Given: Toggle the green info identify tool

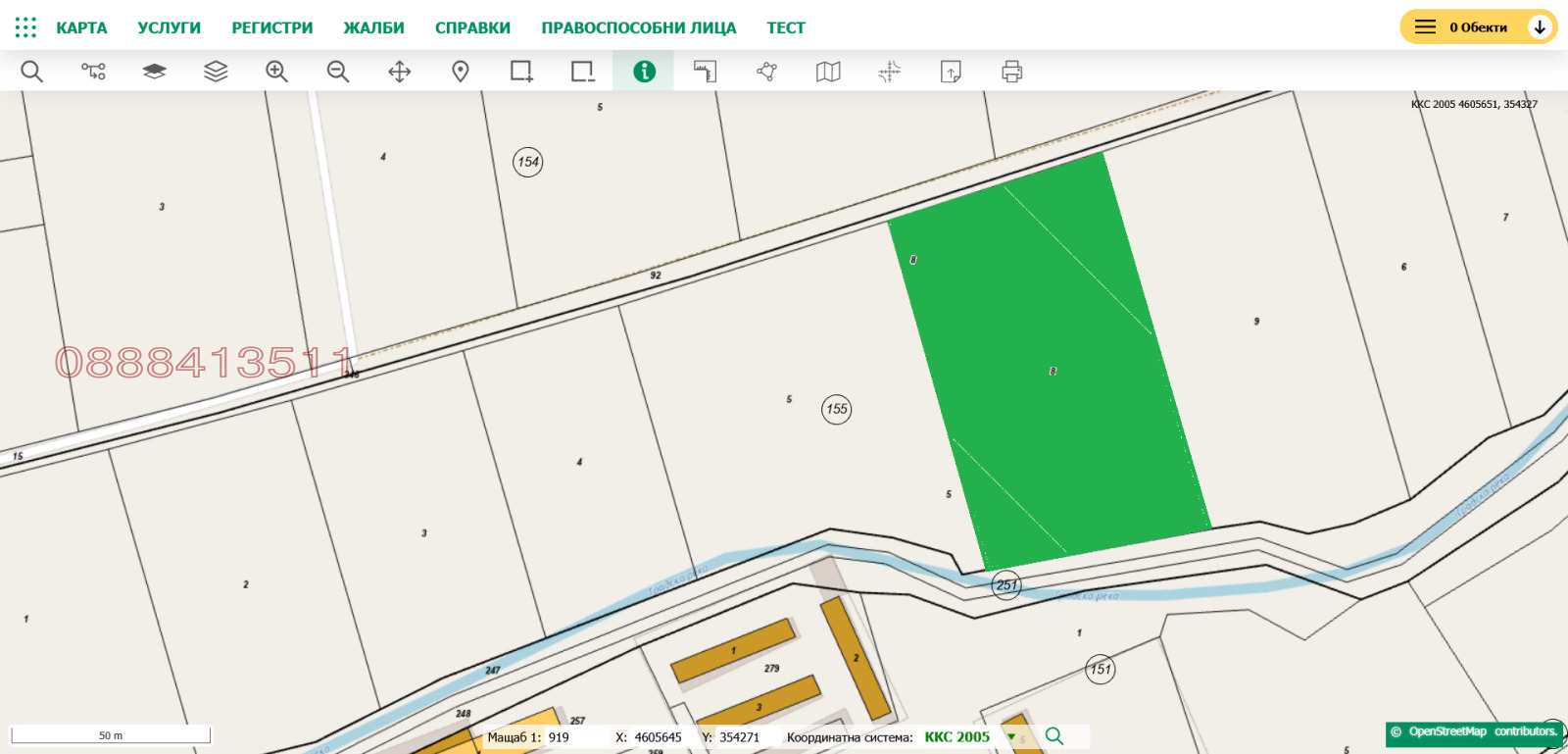Looking at the screenshot, I should point(644,72).
